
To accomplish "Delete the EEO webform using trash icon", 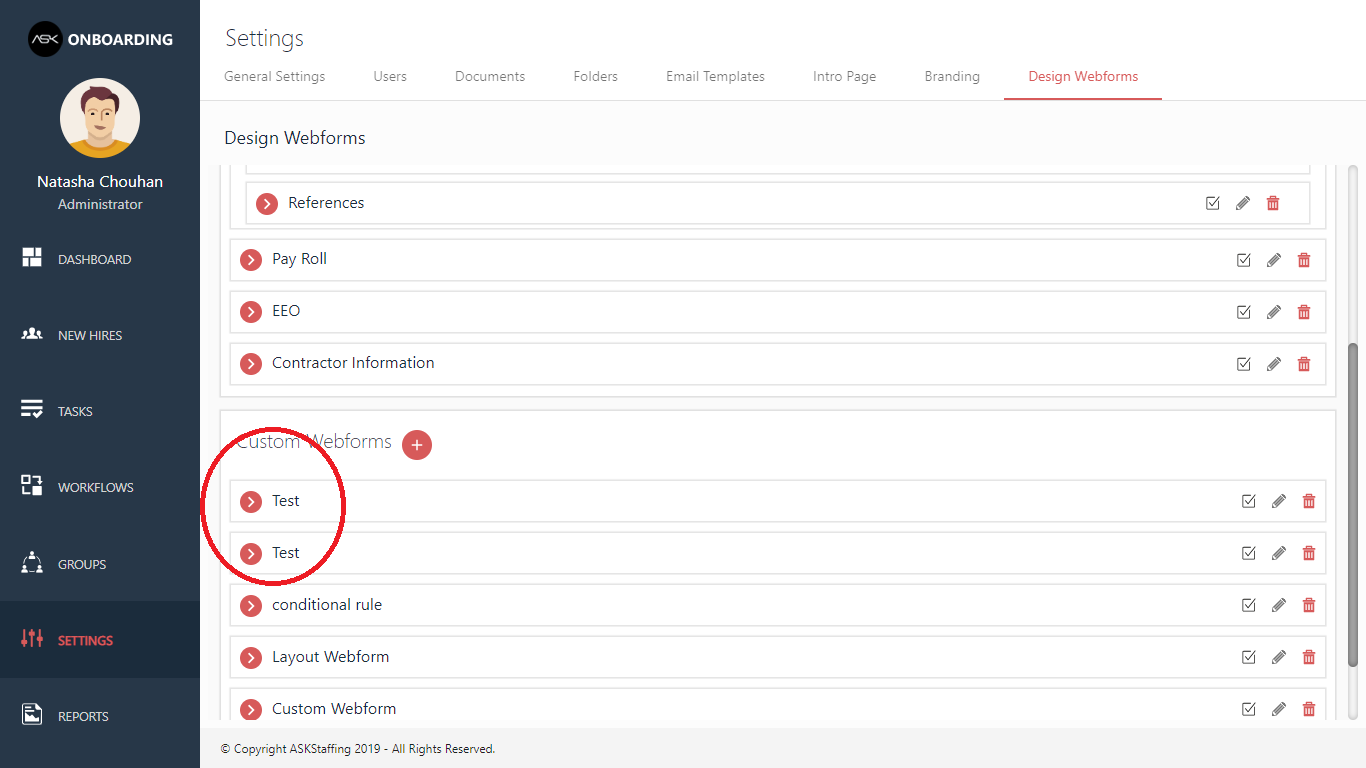I will tap(1304, 311).
